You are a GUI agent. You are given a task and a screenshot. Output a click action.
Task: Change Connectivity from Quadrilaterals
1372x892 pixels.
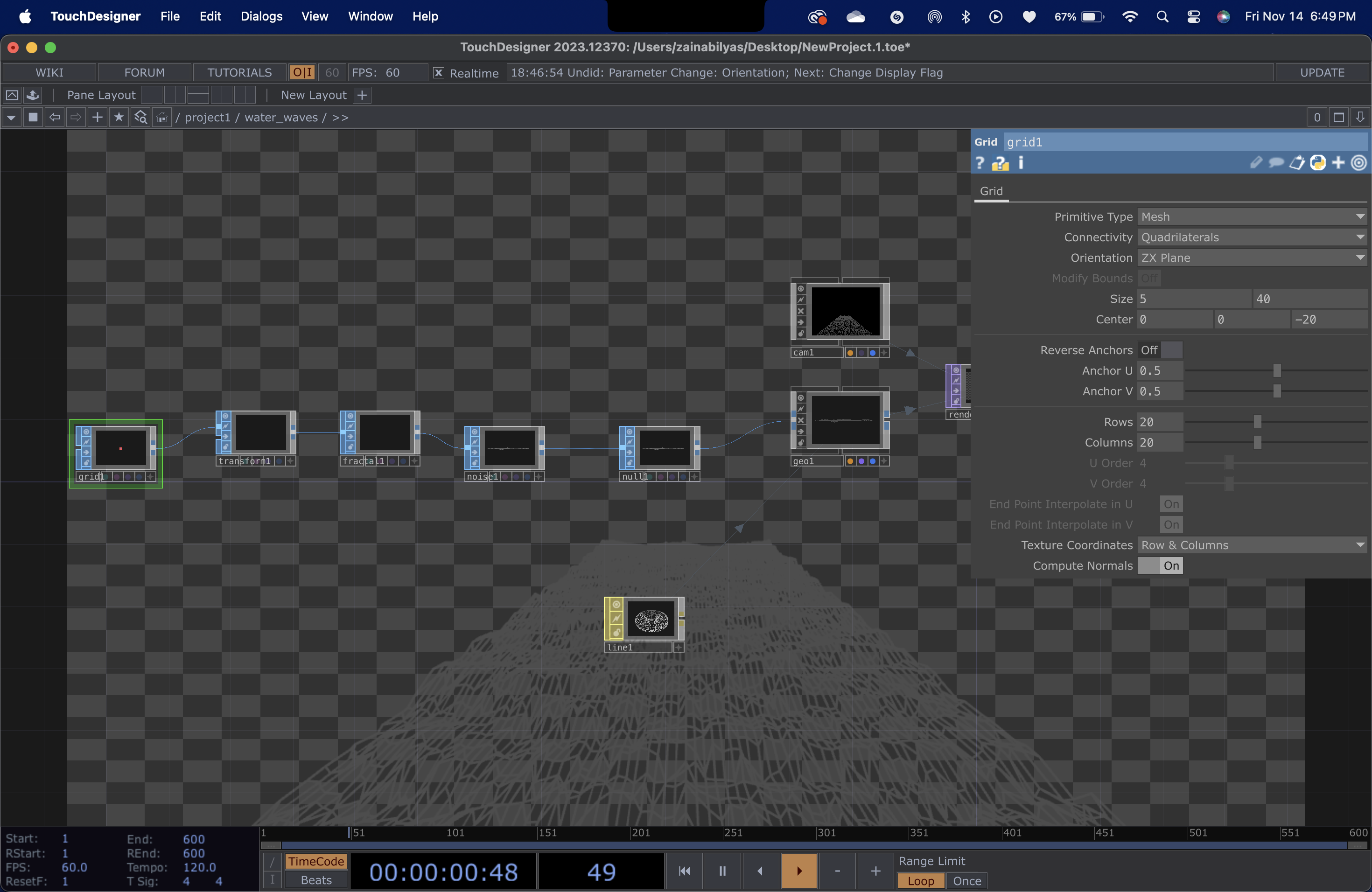(x=1252, y=237)
